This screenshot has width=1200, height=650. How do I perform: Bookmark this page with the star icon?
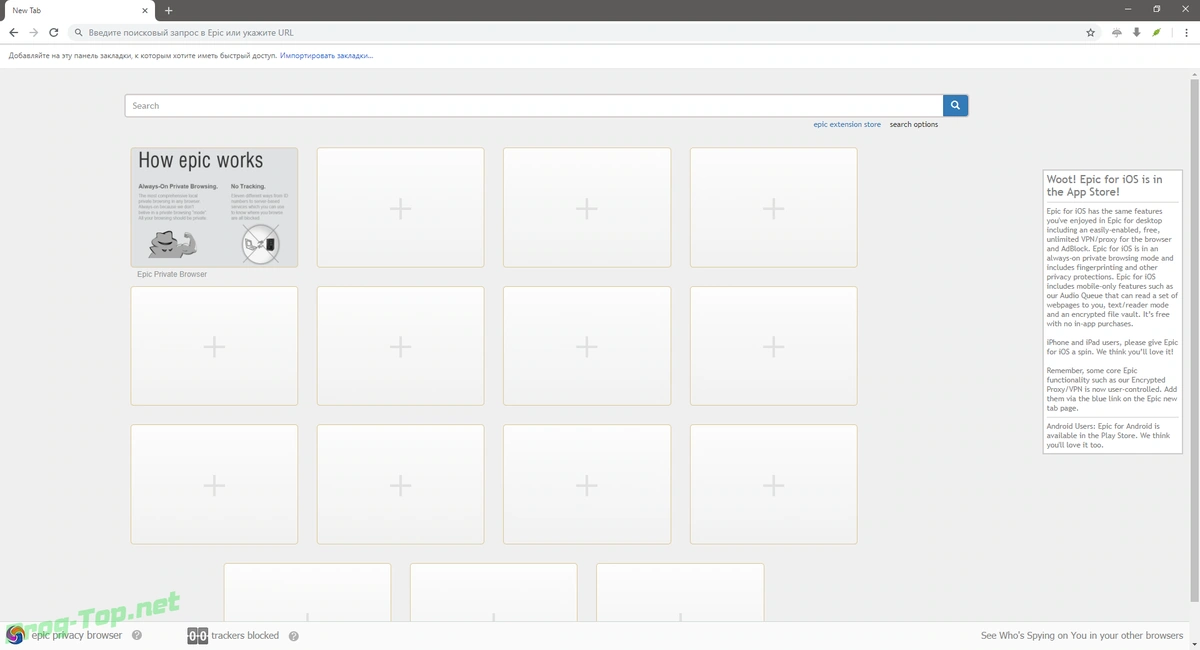pyautogui.click(x=1091, y=33)
